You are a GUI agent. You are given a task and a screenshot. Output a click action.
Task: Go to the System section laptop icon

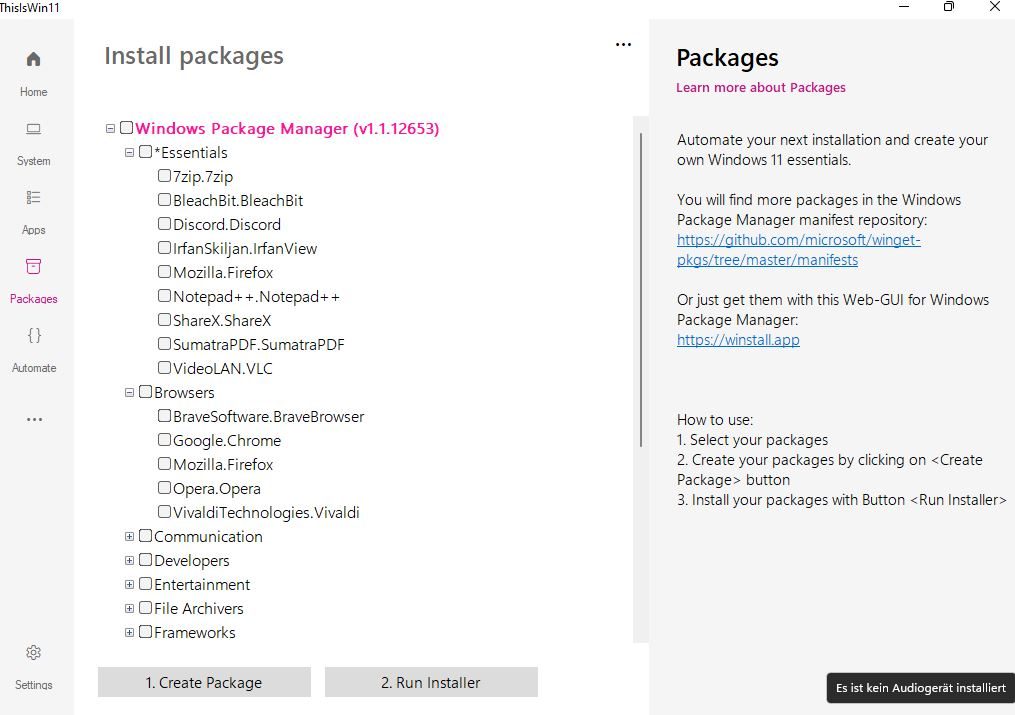tap(33, 129)
